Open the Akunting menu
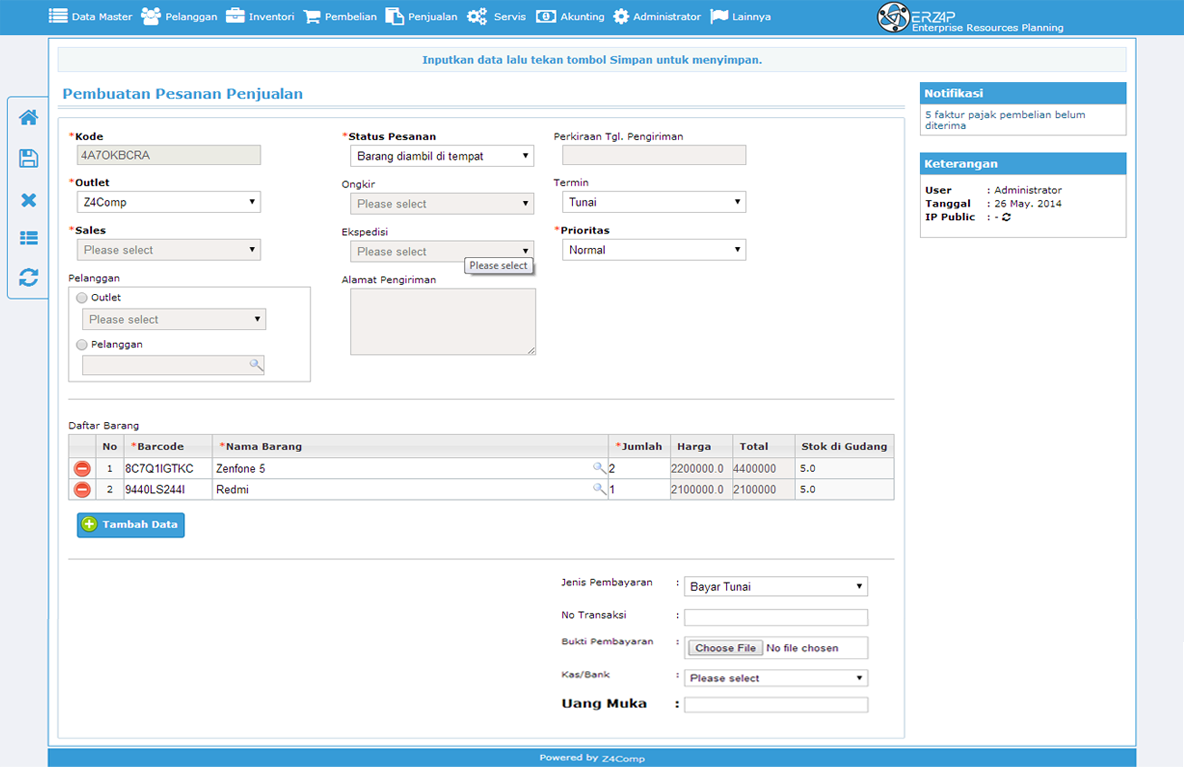Viewport: 1185px width, 767px height. (x=571, y=17)
